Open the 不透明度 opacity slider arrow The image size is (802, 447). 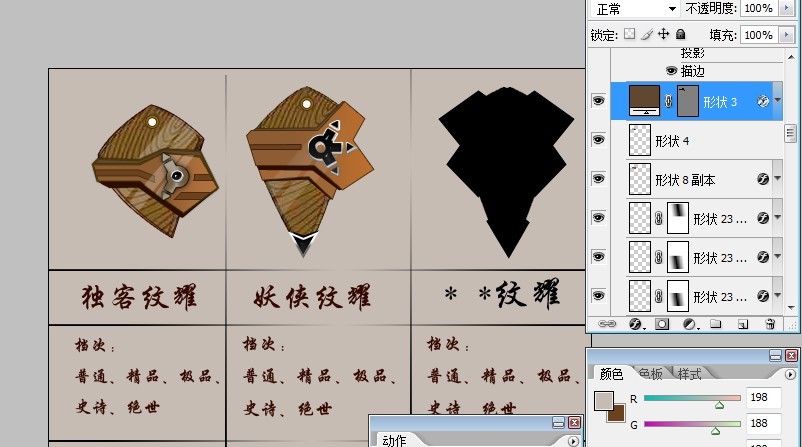point(786,8)
